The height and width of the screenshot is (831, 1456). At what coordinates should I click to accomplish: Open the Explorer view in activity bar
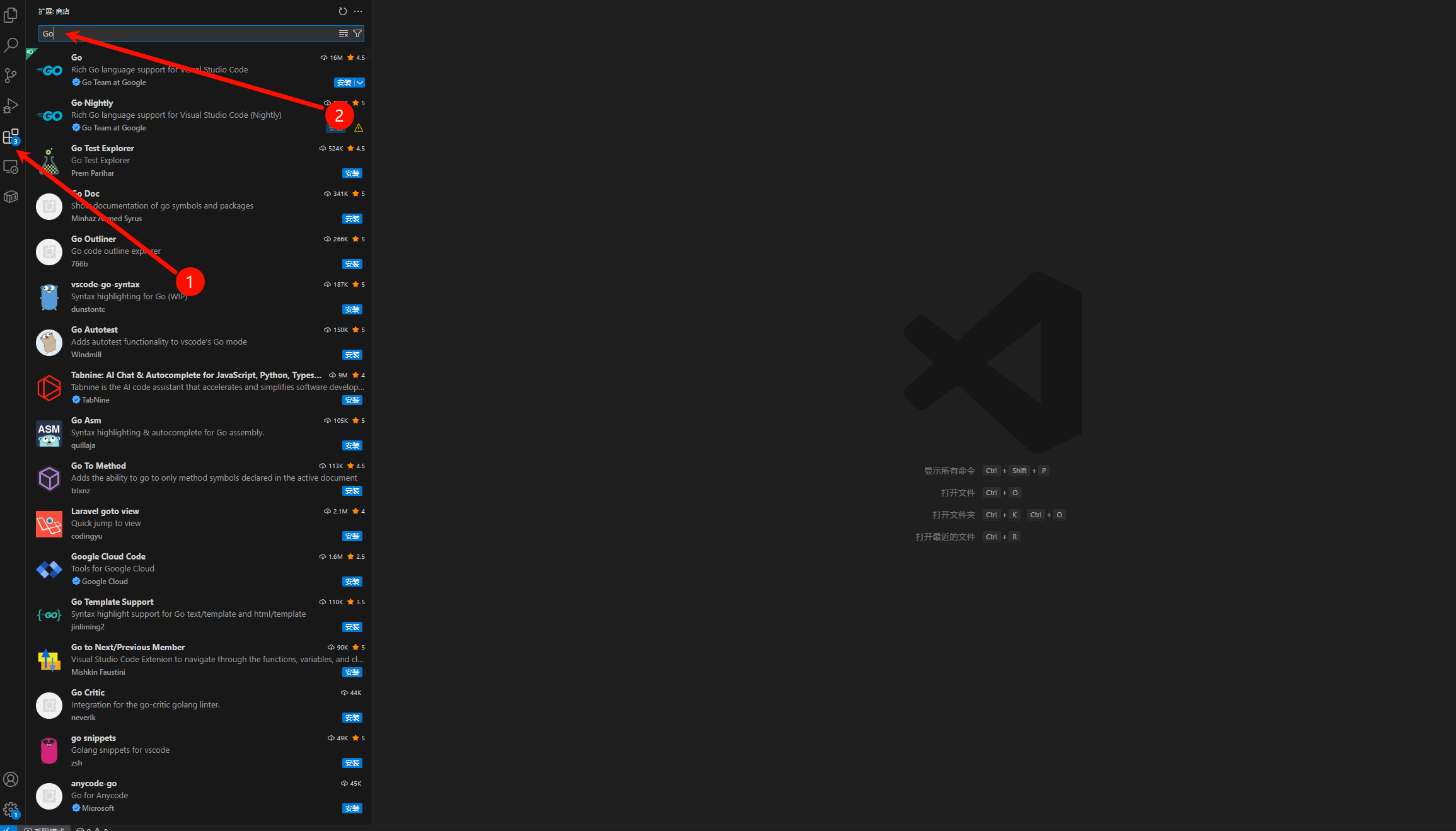(x=11, y=14)
